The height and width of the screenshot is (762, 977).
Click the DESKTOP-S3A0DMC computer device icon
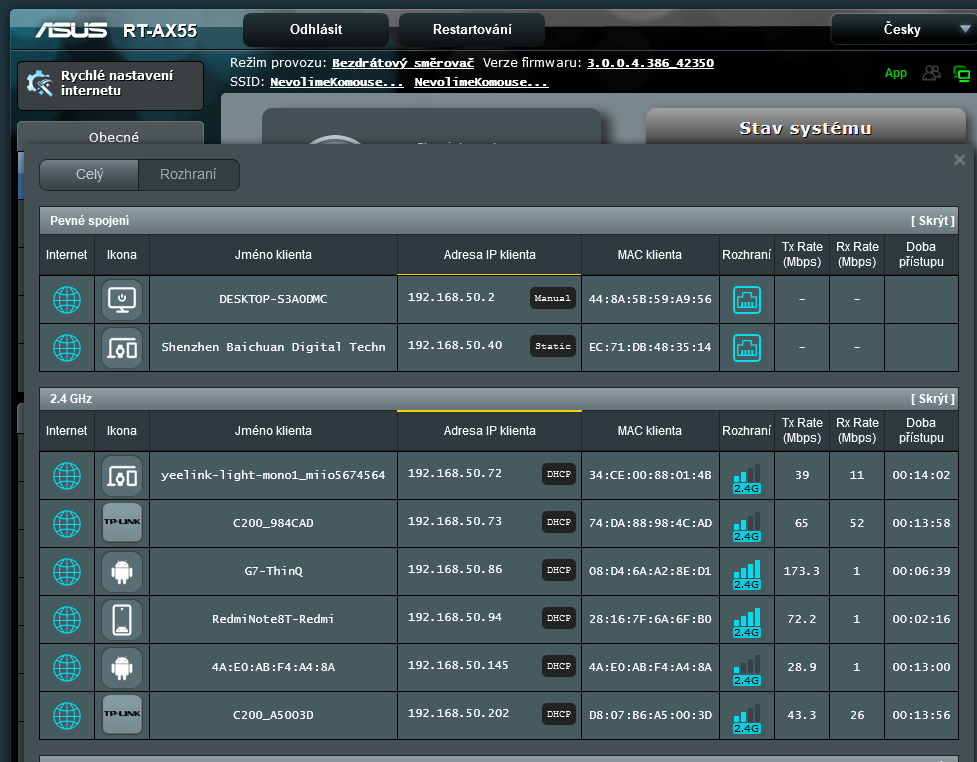[122, 299]
